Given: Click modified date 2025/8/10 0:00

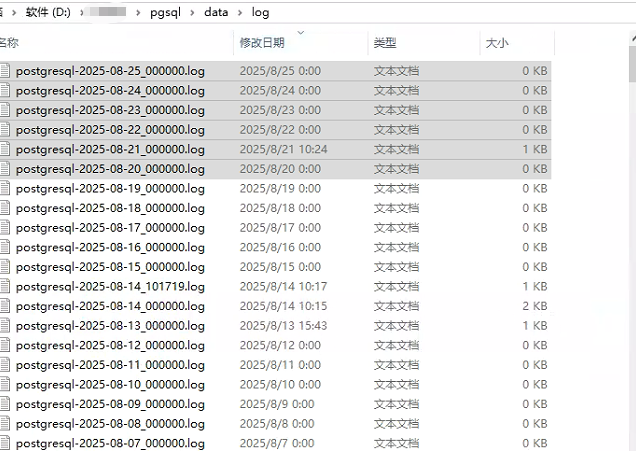Looking at the screenshot, I should (280, 384).
